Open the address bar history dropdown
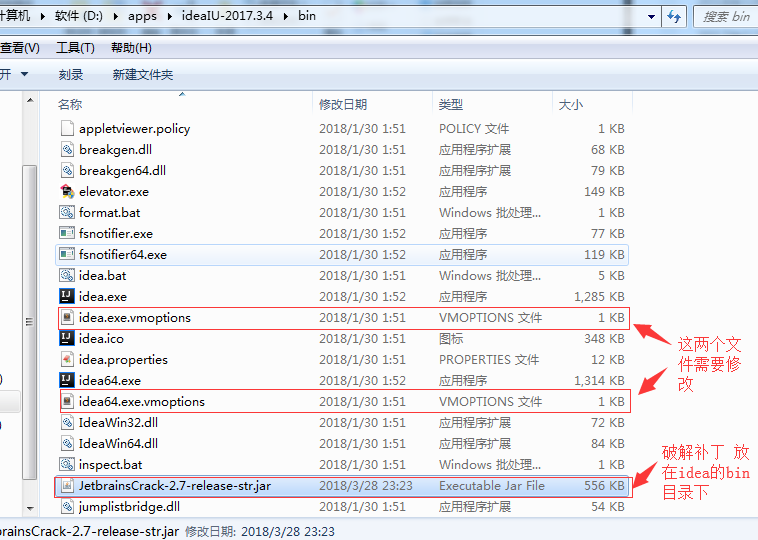This screenshot has height=540, width=758. pos(652,17)
